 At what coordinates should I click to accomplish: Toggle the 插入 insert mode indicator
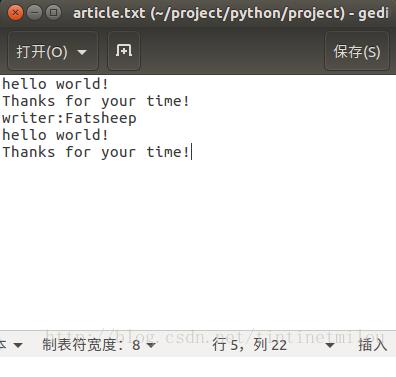coord(373,345)
